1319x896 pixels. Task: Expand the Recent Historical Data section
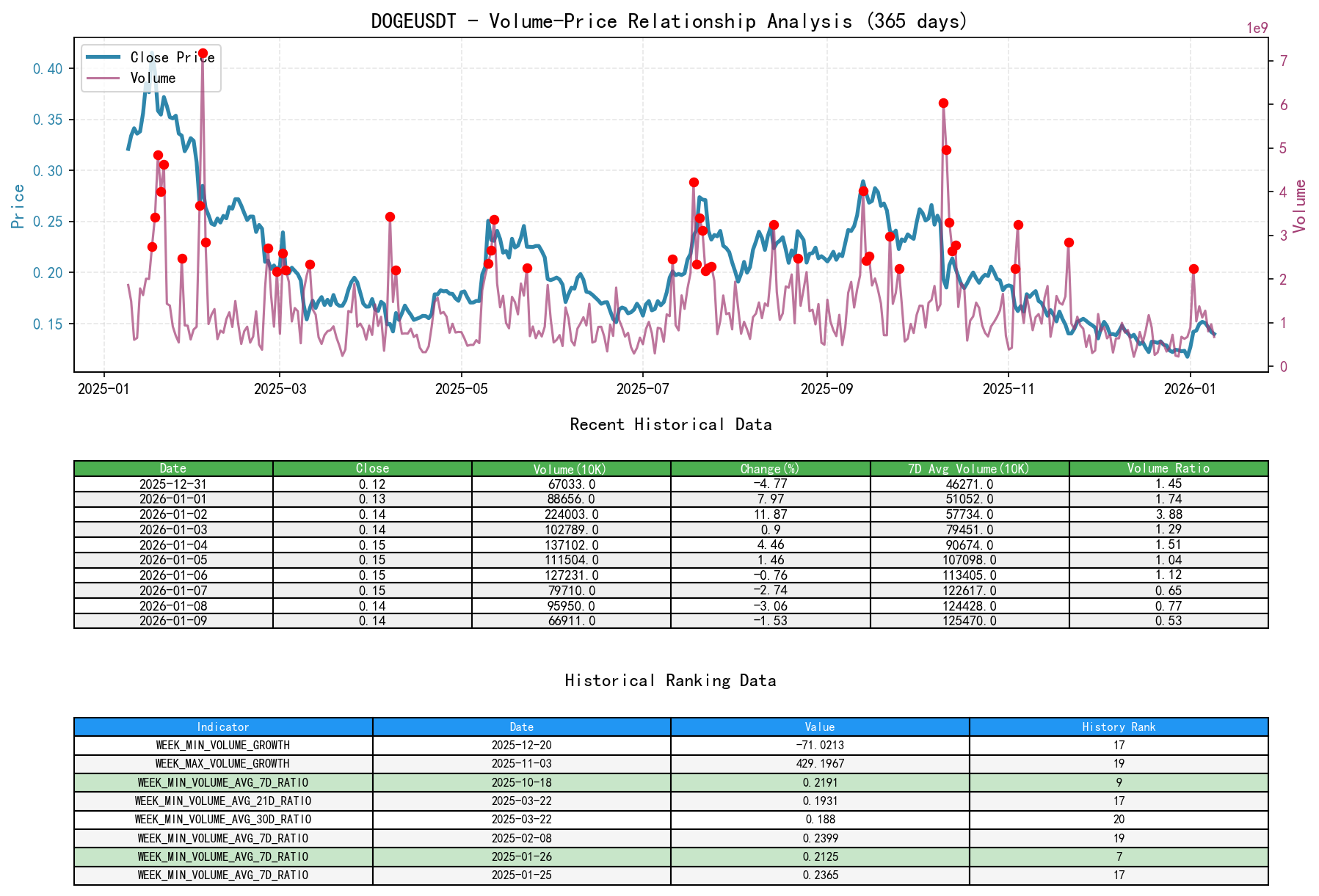[669, 424]
